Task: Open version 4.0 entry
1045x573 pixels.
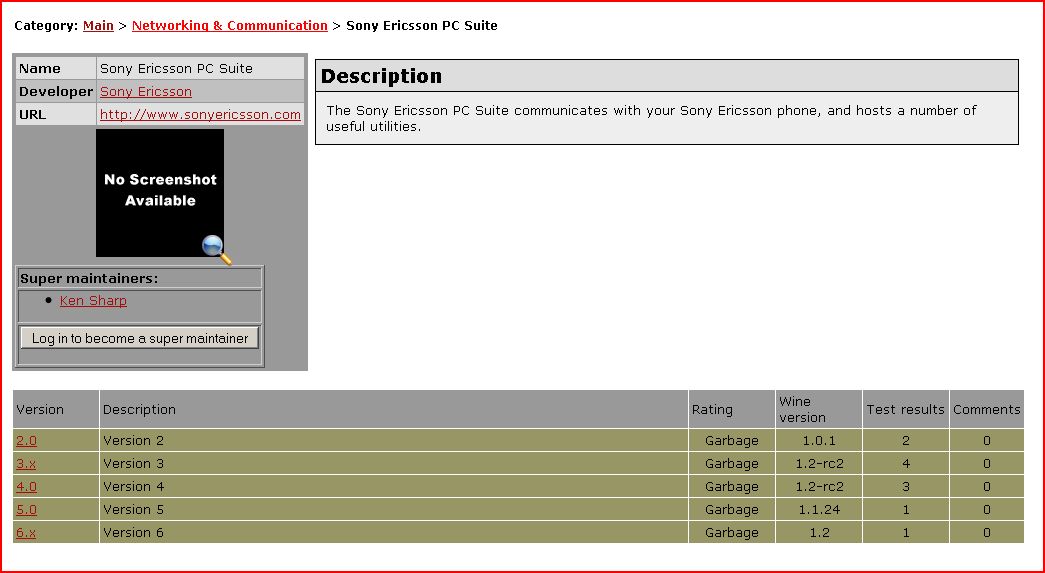Action: [27, 486]
